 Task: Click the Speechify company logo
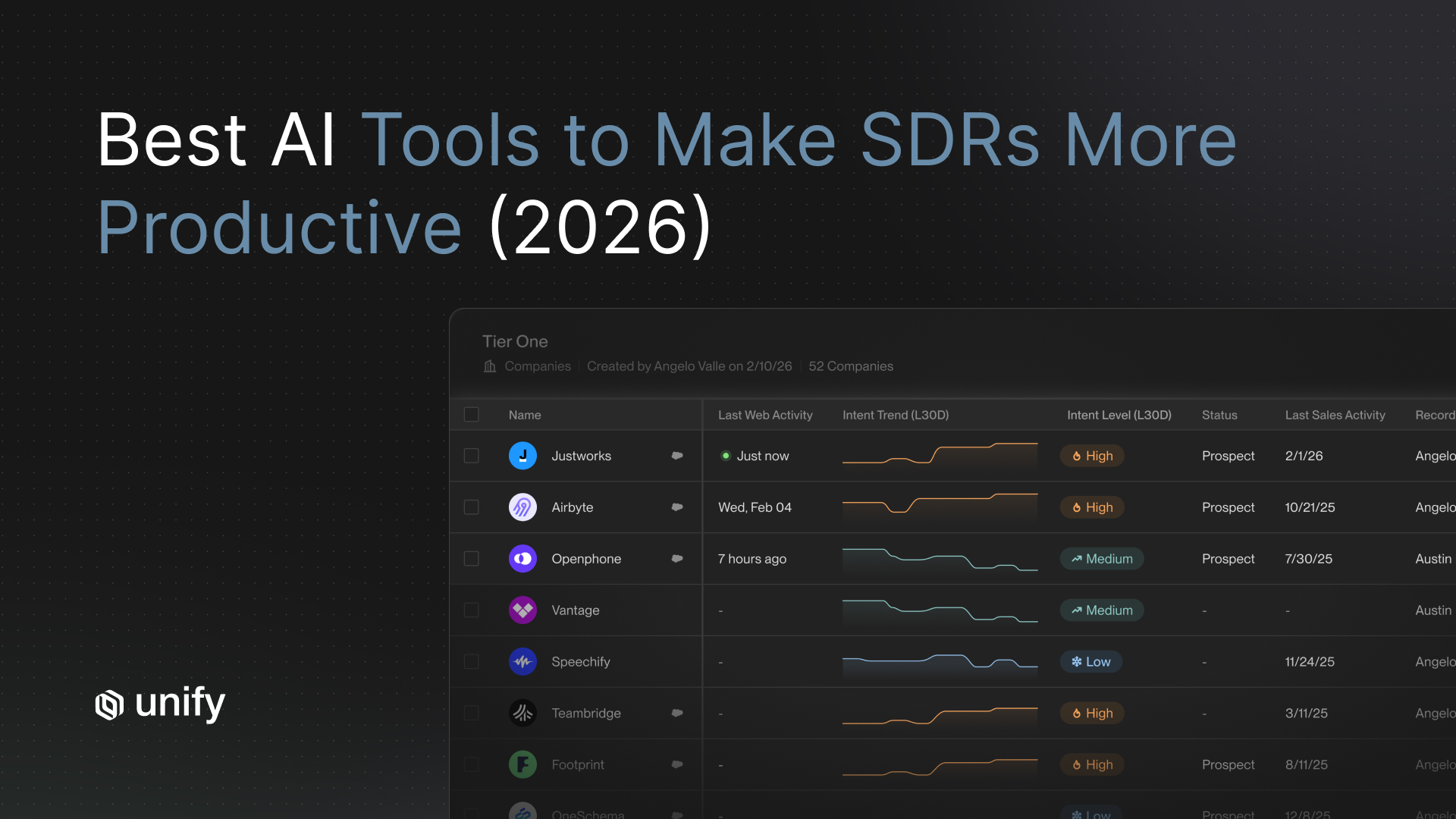pos(522,662)
